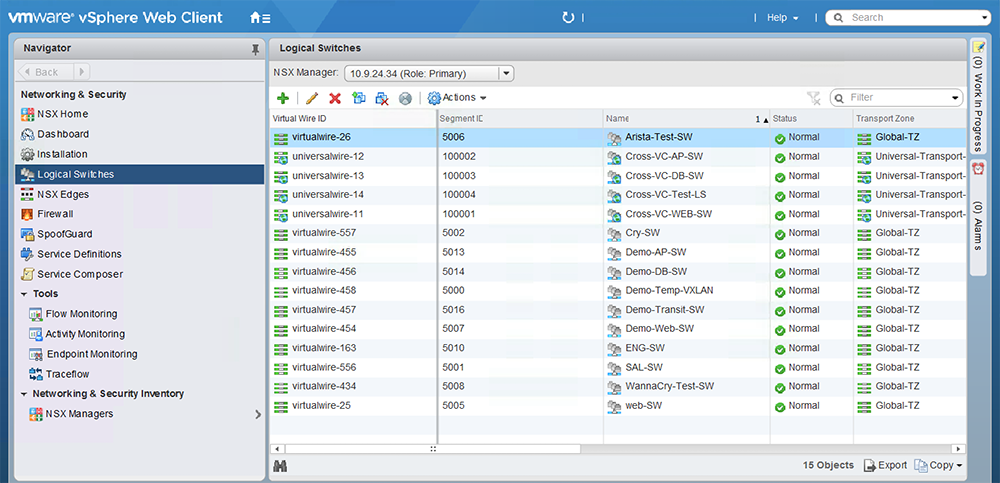This screenshot has width=1000, height=483.
Task: Go Back in the Navigator
Action: [47, 72]
